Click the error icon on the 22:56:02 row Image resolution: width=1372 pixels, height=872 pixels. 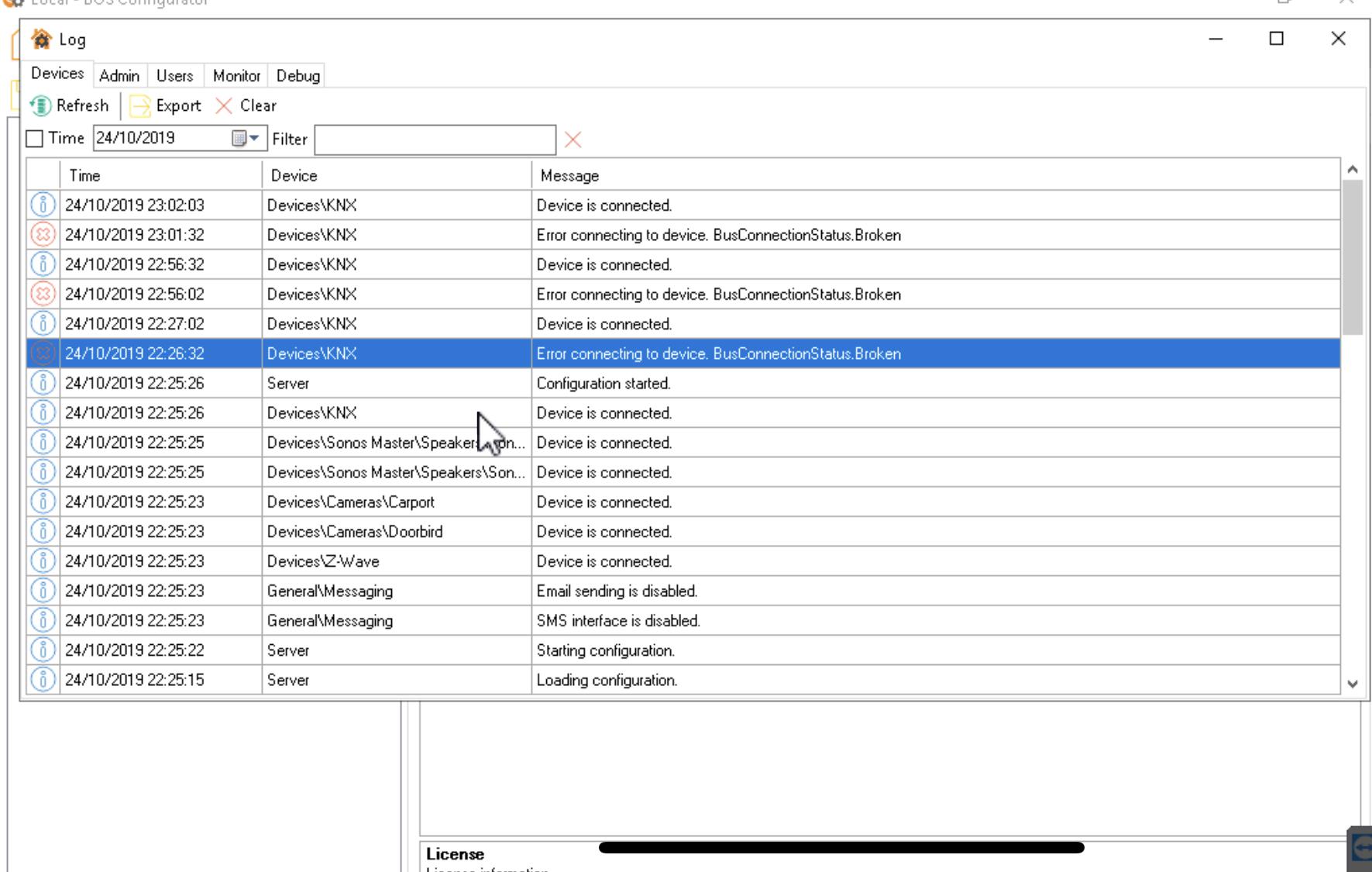point(43,295)
